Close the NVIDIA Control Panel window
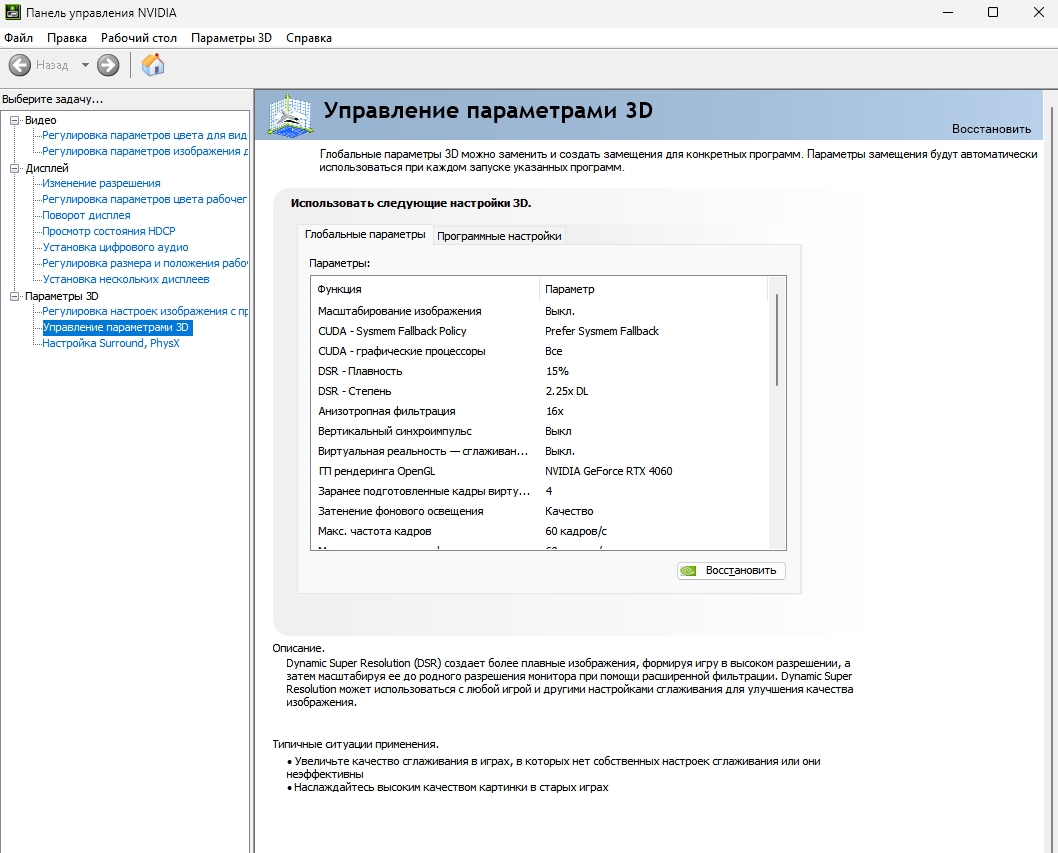 [x=1038, y=12]
